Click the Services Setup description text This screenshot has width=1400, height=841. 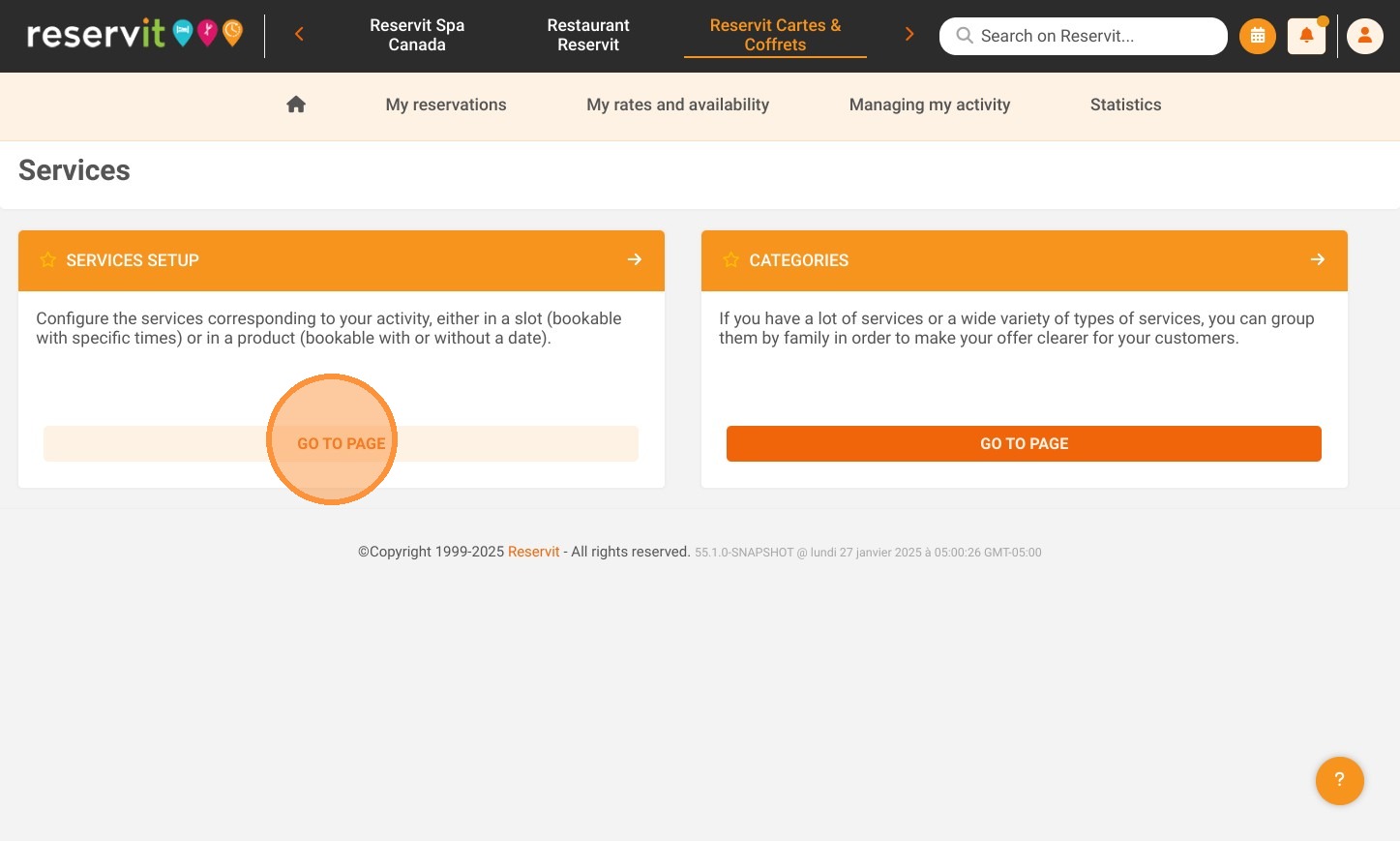(329, 328)
